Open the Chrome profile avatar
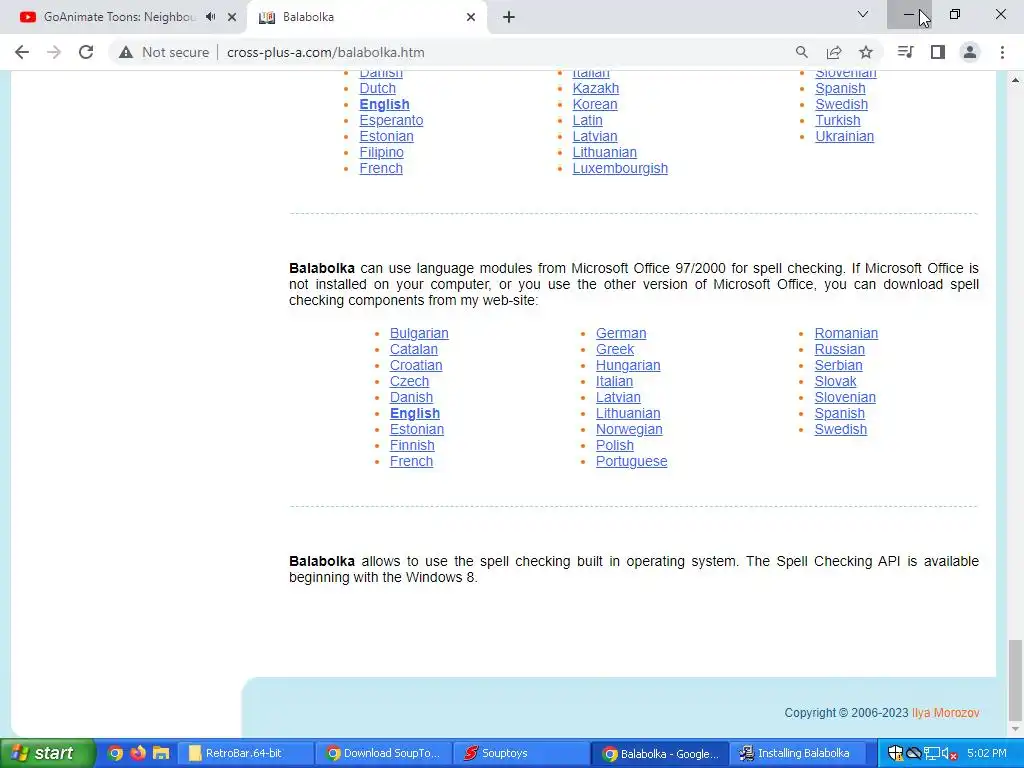Viewport: 1024px width, 768px height. coord(970,52)
